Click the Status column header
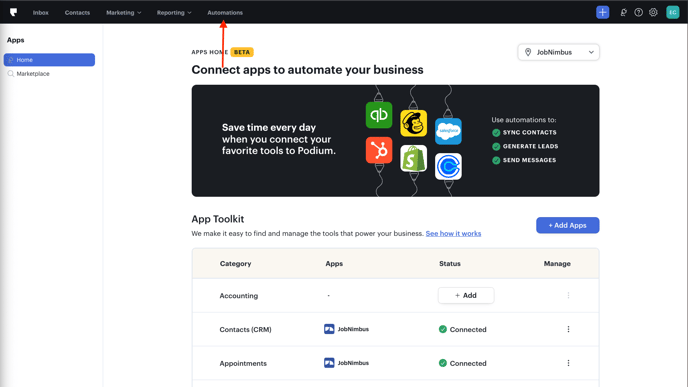688x387 pixels. click(x=450, y=264)
